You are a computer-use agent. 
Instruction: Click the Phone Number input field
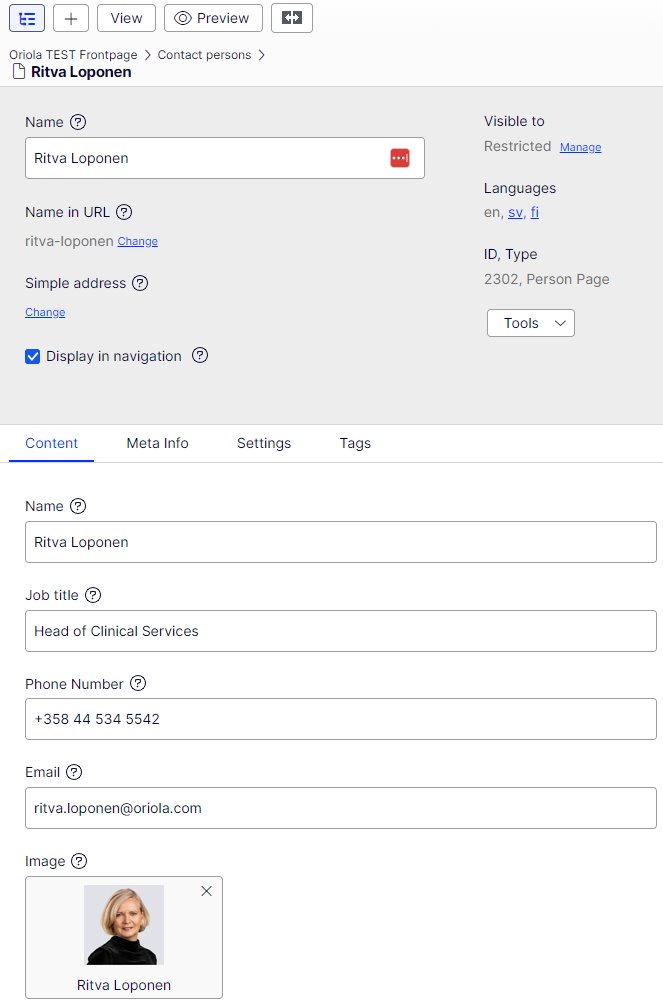341,719
